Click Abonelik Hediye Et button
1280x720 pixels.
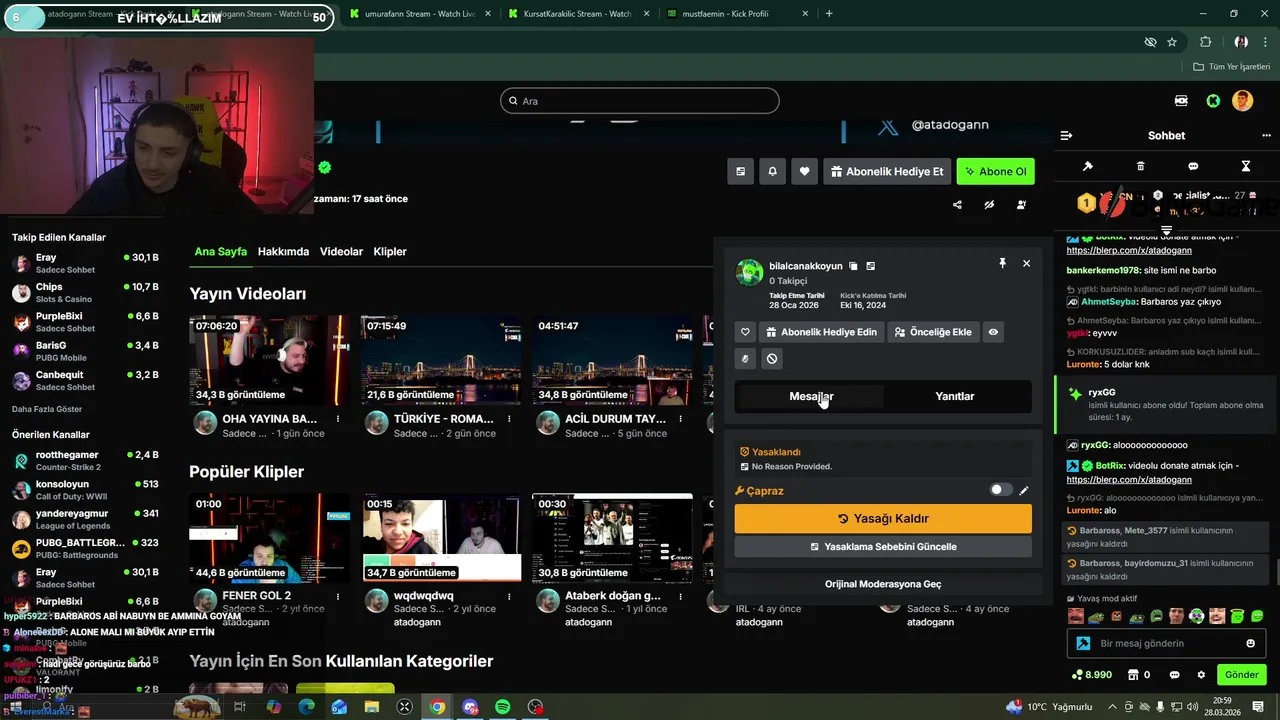(x=886, y=171)
